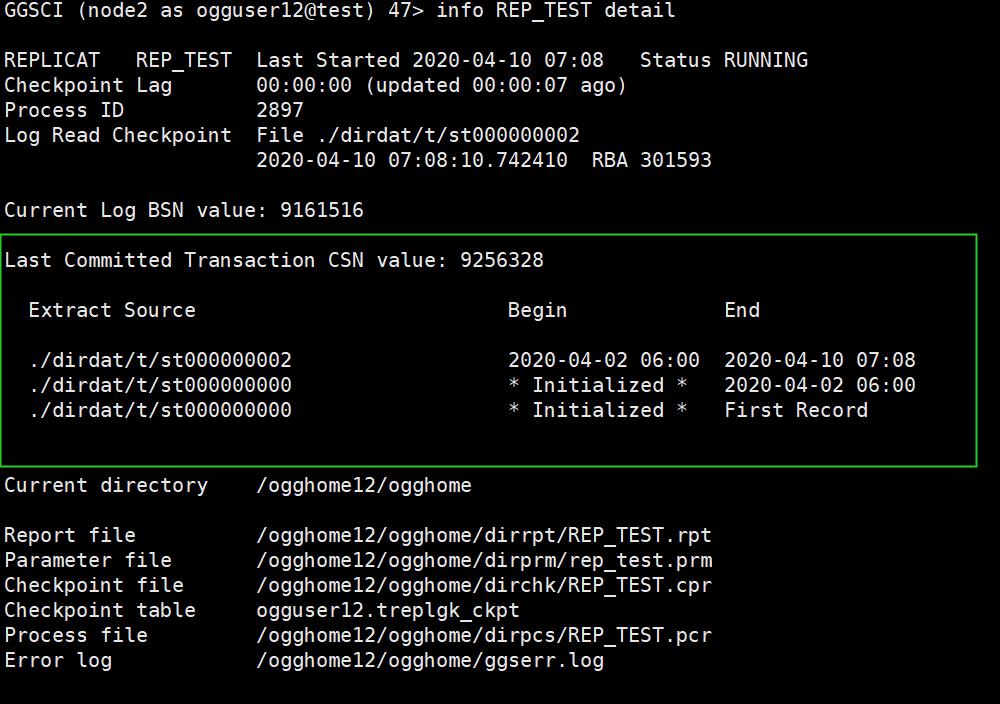Click the Error log path ggserr.log
This screenshot has height=704, width=1000.
(x=430, y=661)
